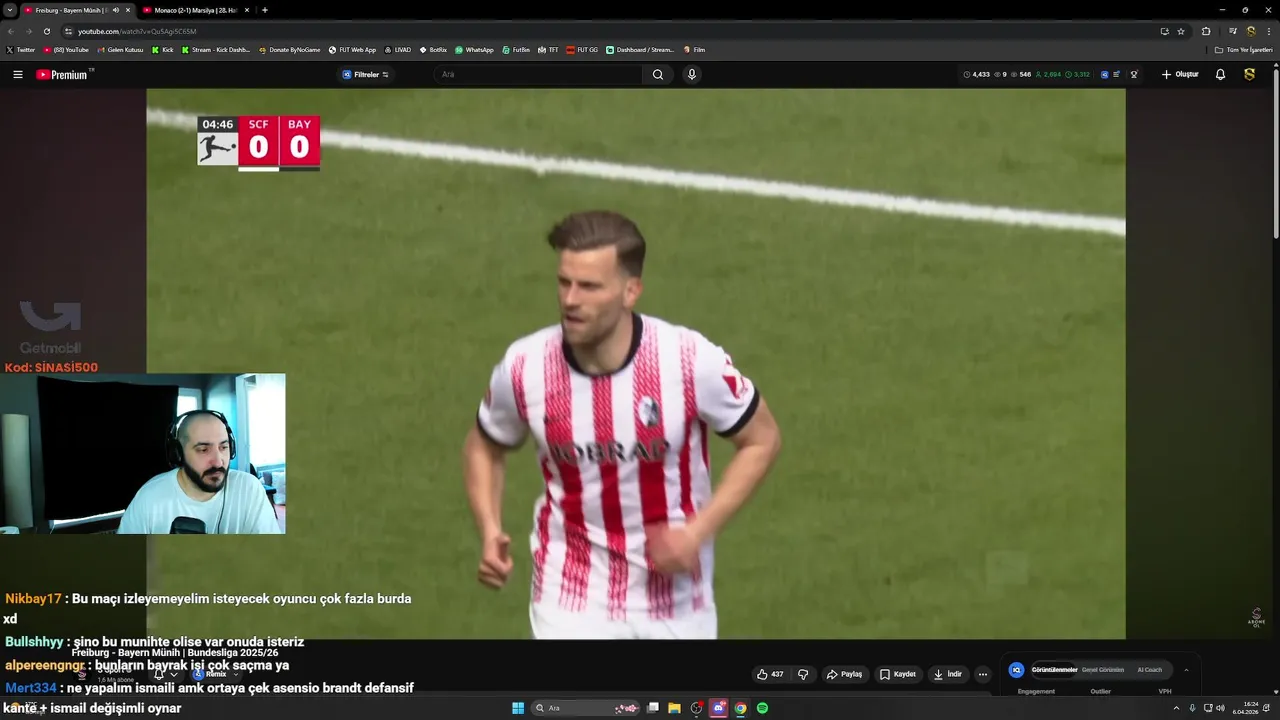The image size is (1280, 720).
Task: Mute the Freiburg tab via speaker icon
Action: click(x=115, y=10)
